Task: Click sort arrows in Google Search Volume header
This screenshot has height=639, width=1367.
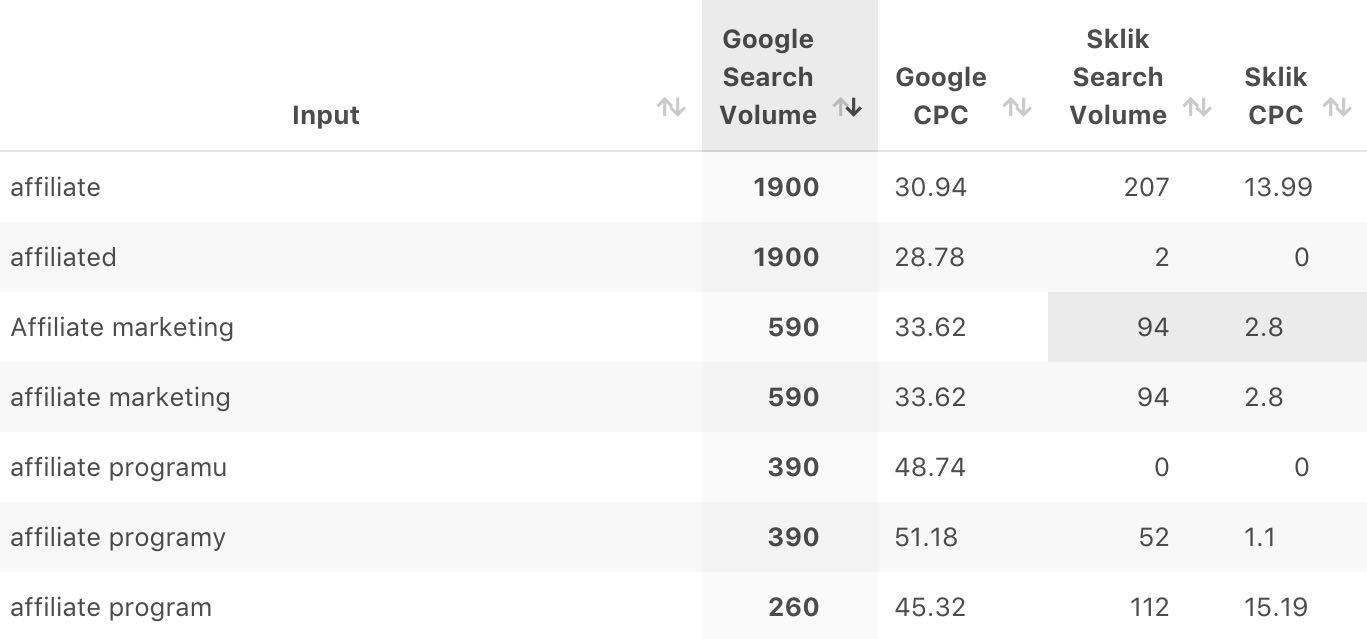Action: (x=848, y=107)
